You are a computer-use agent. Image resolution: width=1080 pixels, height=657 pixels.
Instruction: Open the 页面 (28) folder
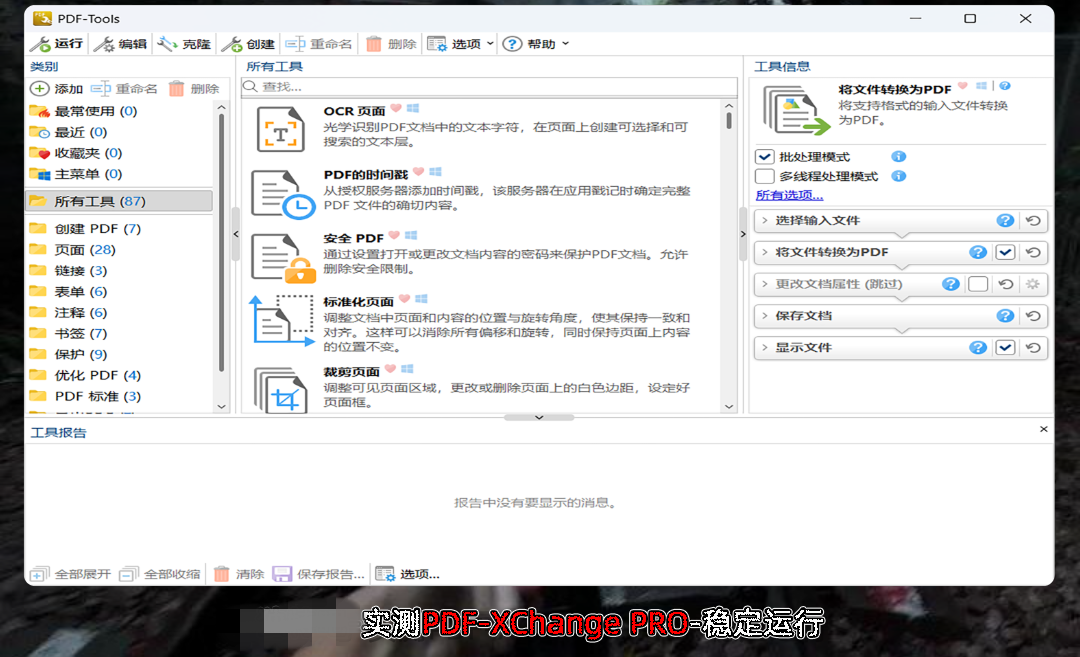(72, 249)
